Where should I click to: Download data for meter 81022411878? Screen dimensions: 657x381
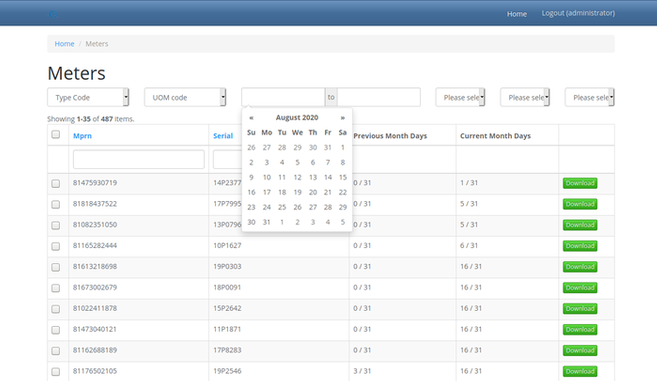pos(580,309)
